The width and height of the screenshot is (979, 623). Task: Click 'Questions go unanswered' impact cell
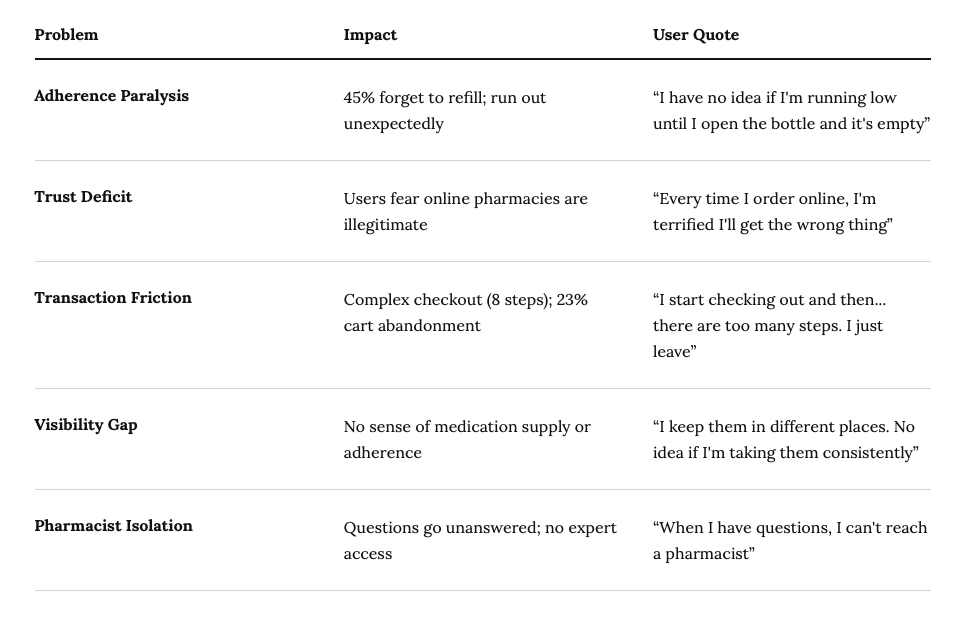tap(480, 541)
